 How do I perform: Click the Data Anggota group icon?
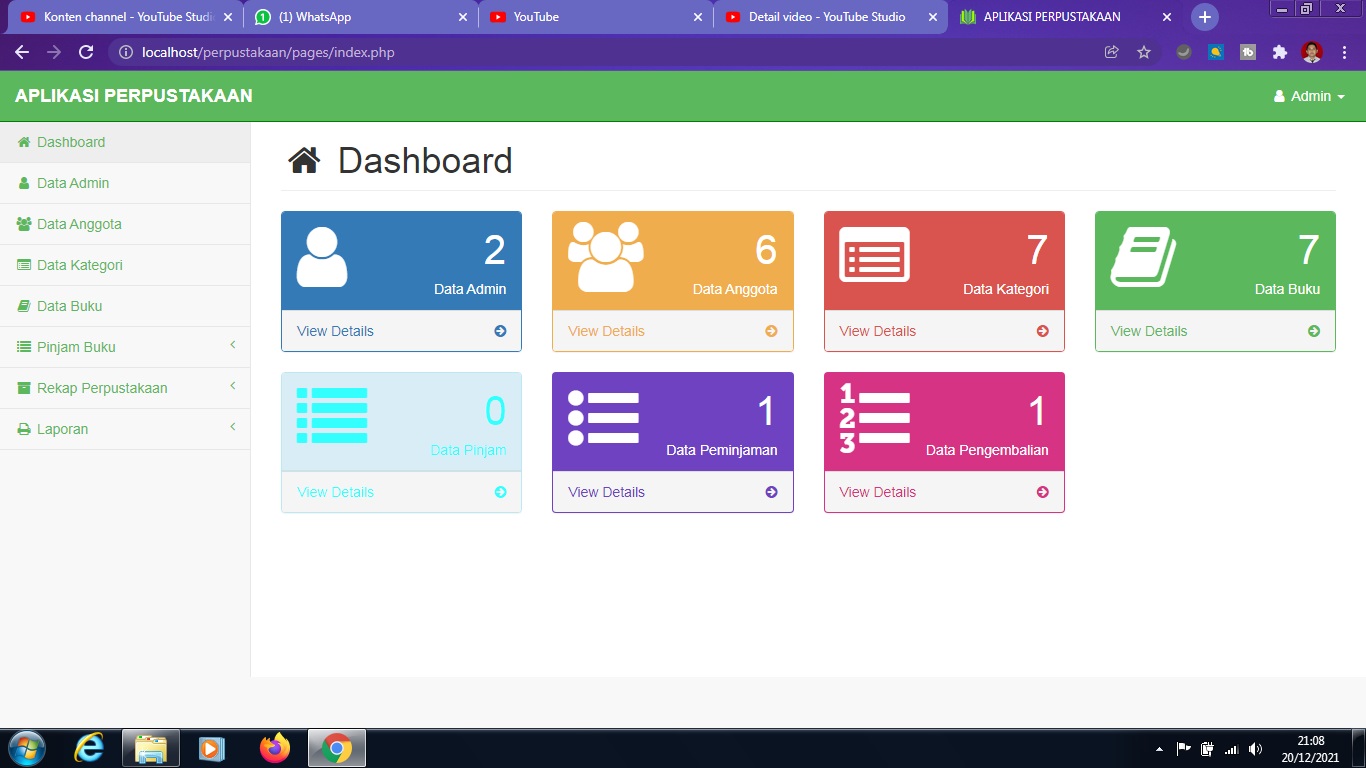[605, 257]
